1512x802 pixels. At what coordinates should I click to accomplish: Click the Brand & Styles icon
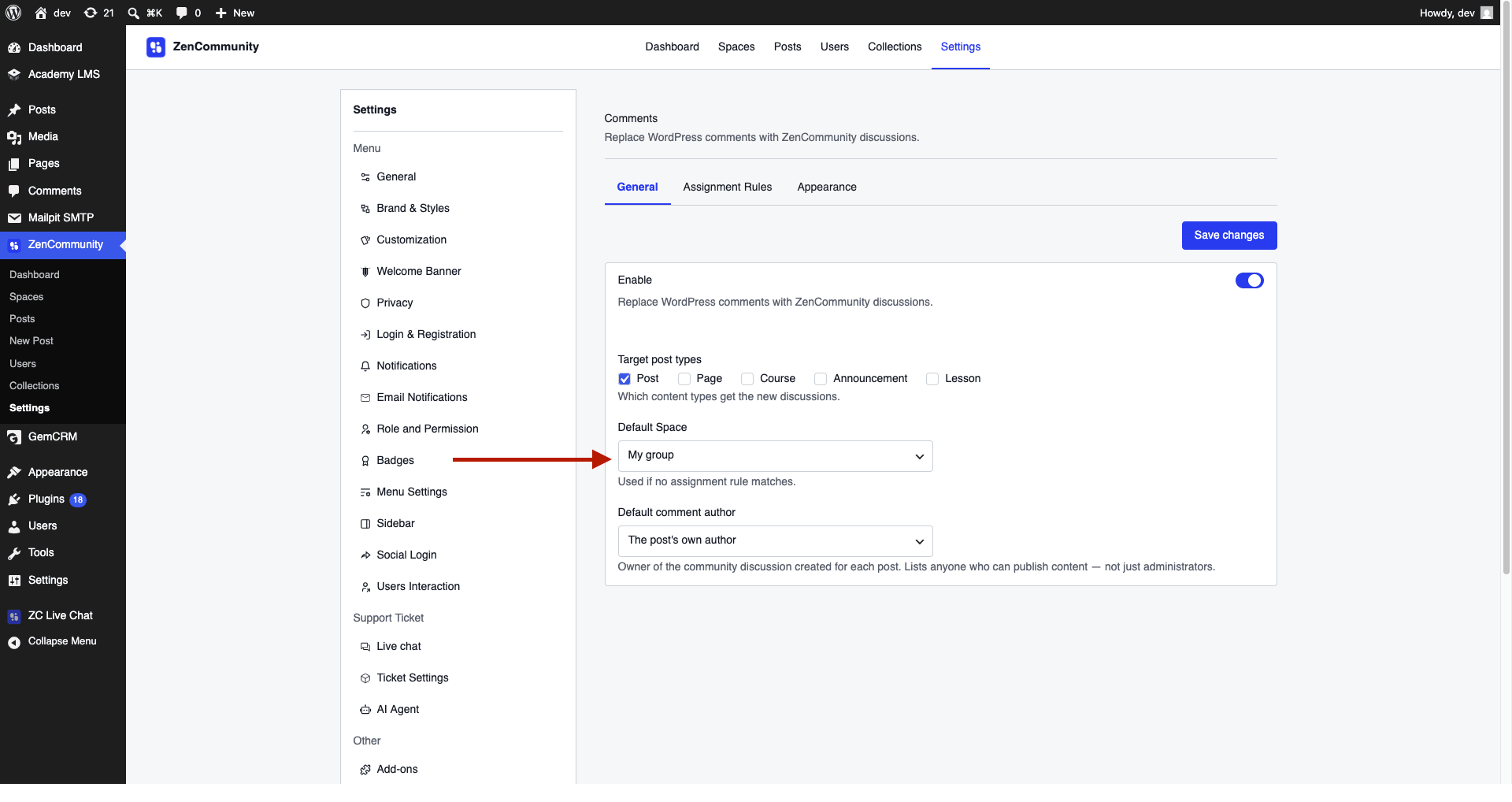click(365, 209)
